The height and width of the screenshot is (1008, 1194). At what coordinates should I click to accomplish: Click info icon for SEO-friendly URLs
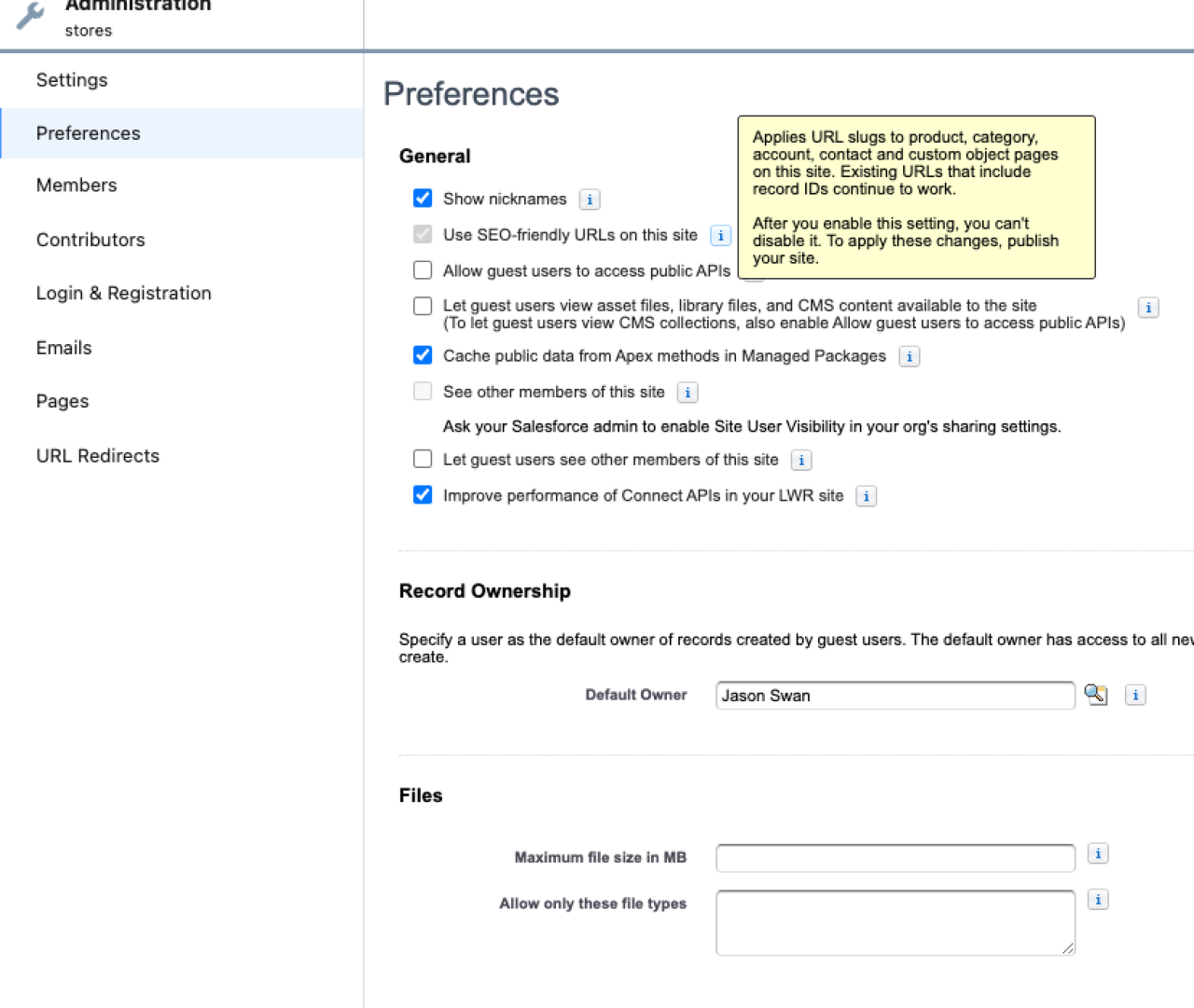[720, 235]
